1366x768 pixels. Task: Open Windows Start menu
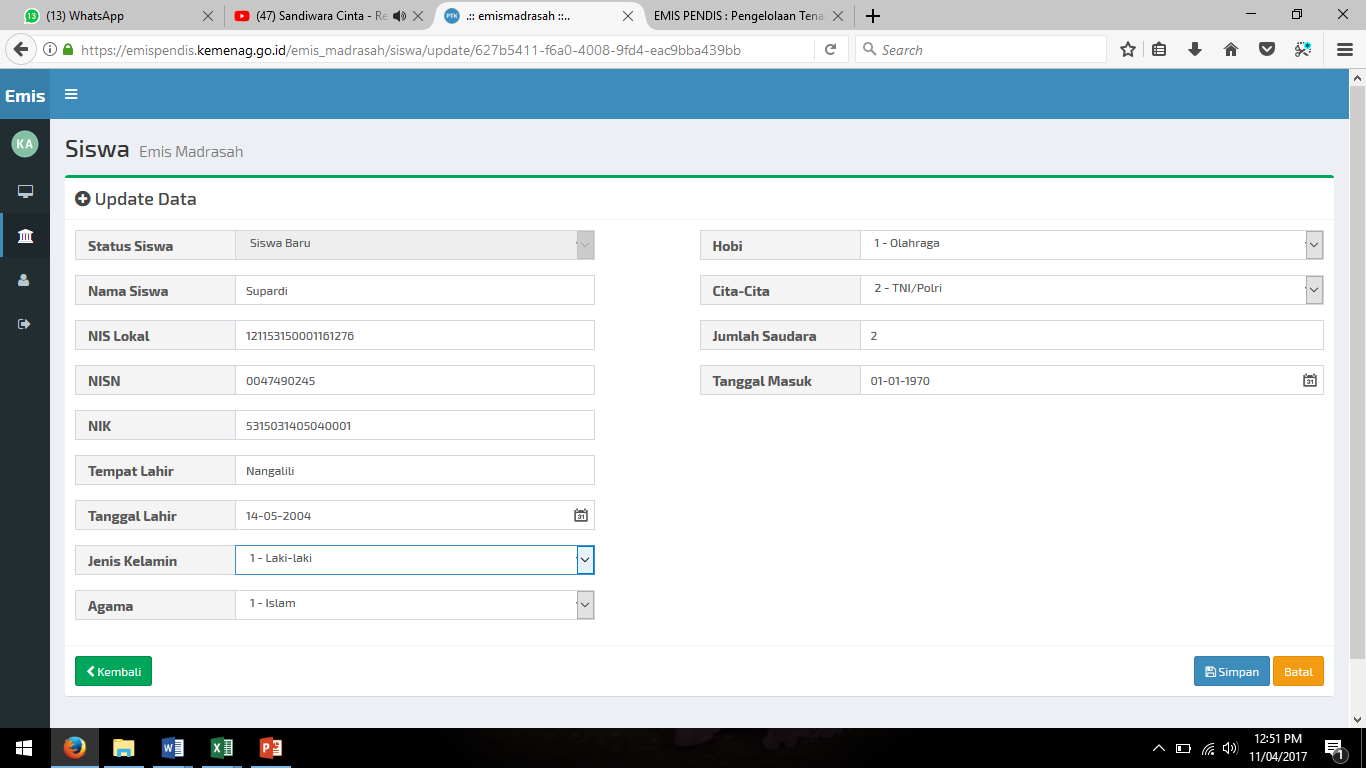click(24, 748)
